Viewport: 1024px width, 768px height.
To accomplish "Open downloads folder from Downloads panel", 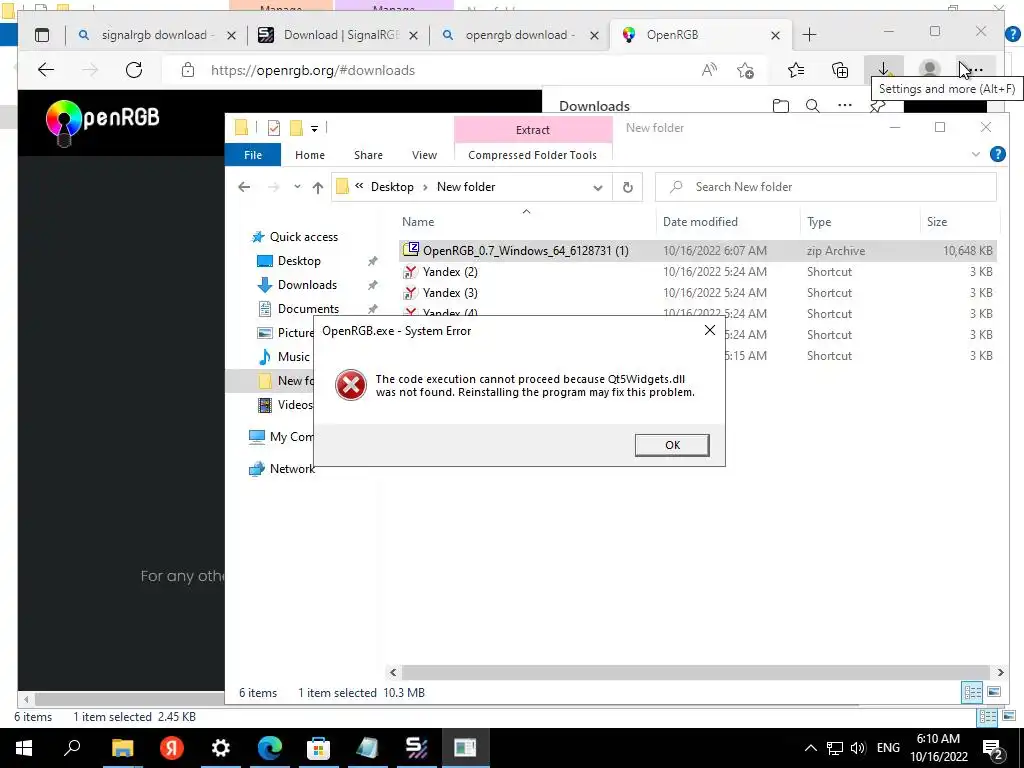I will 780,106.
